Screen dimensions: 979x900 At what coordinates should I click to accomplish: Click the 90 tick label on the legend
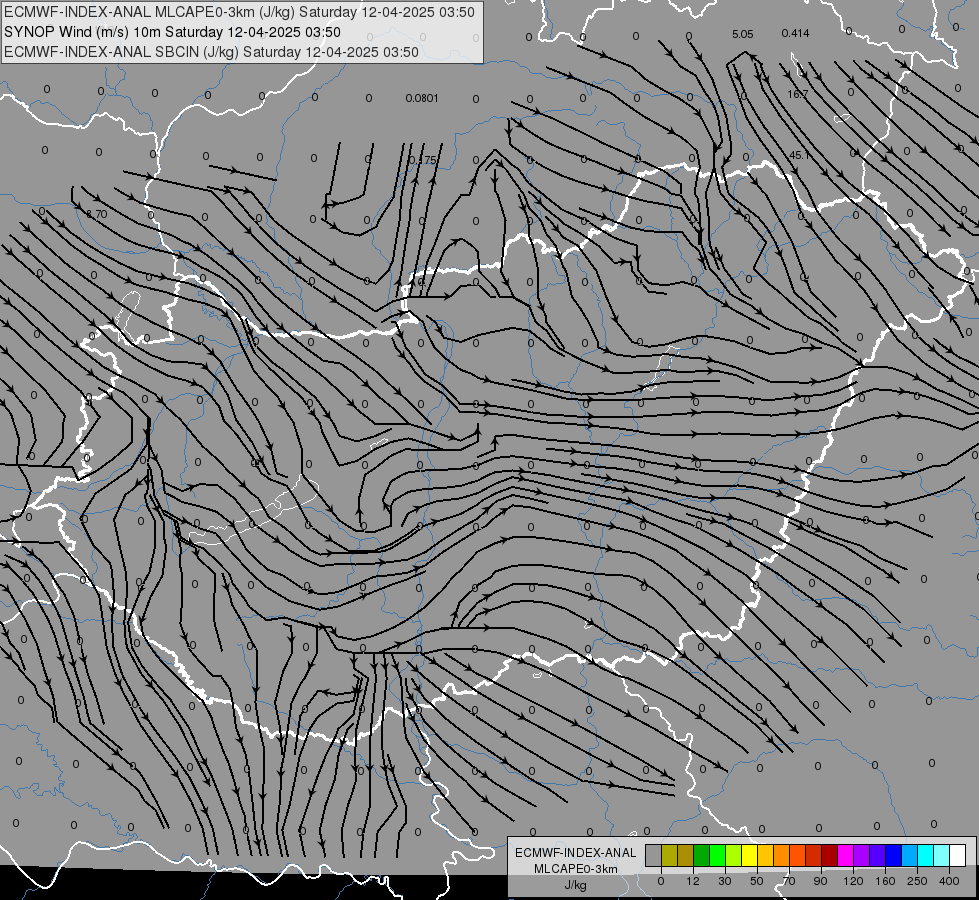820,881
